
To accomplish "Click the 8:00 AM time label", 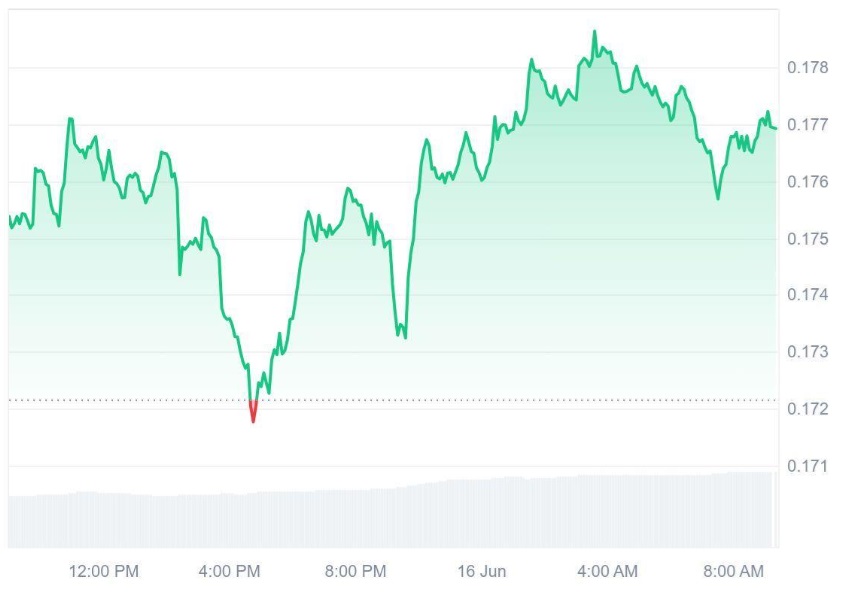I will pos(734,572).
